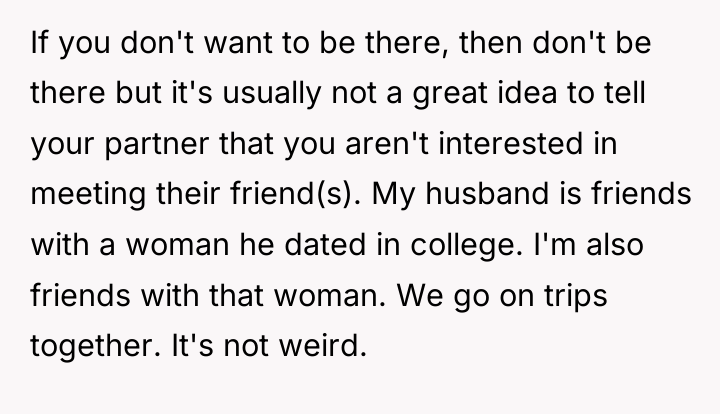Select the word "partner"
This screenshot has height=414, width=720.
157,145
